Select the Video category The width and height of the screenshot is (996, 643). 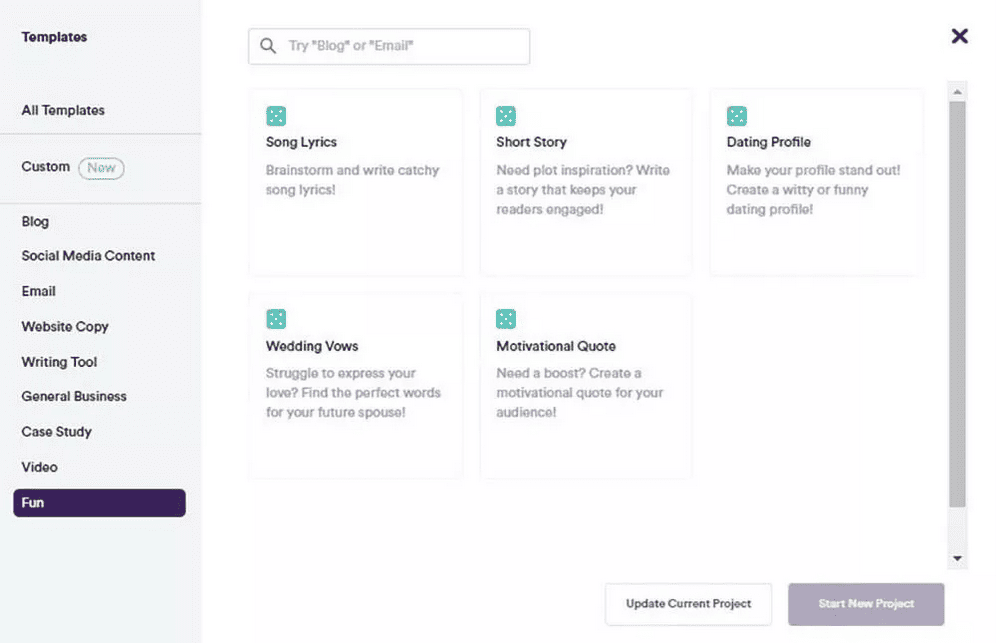[40, 467]
